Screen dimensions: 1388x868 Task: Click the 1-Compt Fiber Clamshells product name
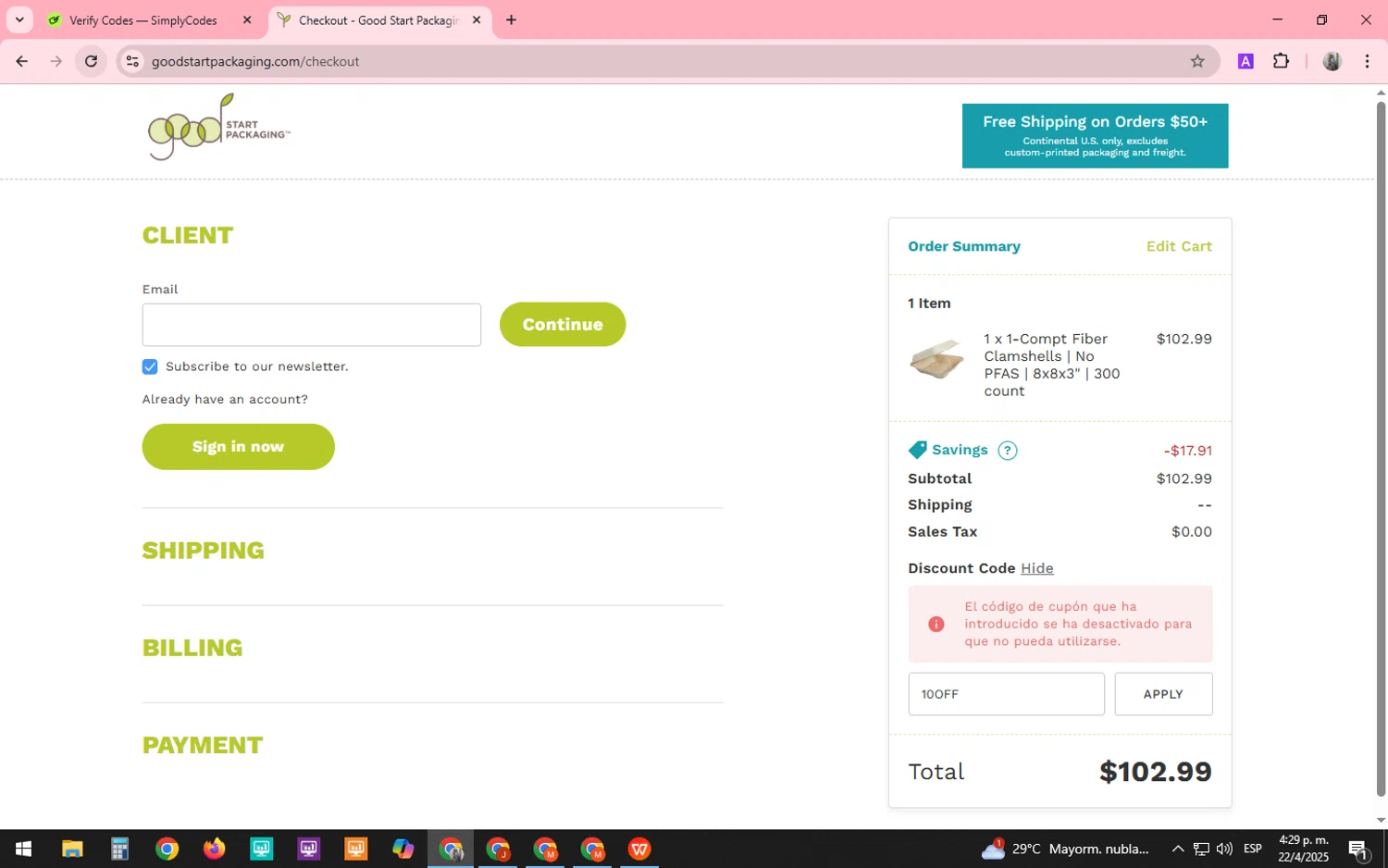click(1052, 365)
